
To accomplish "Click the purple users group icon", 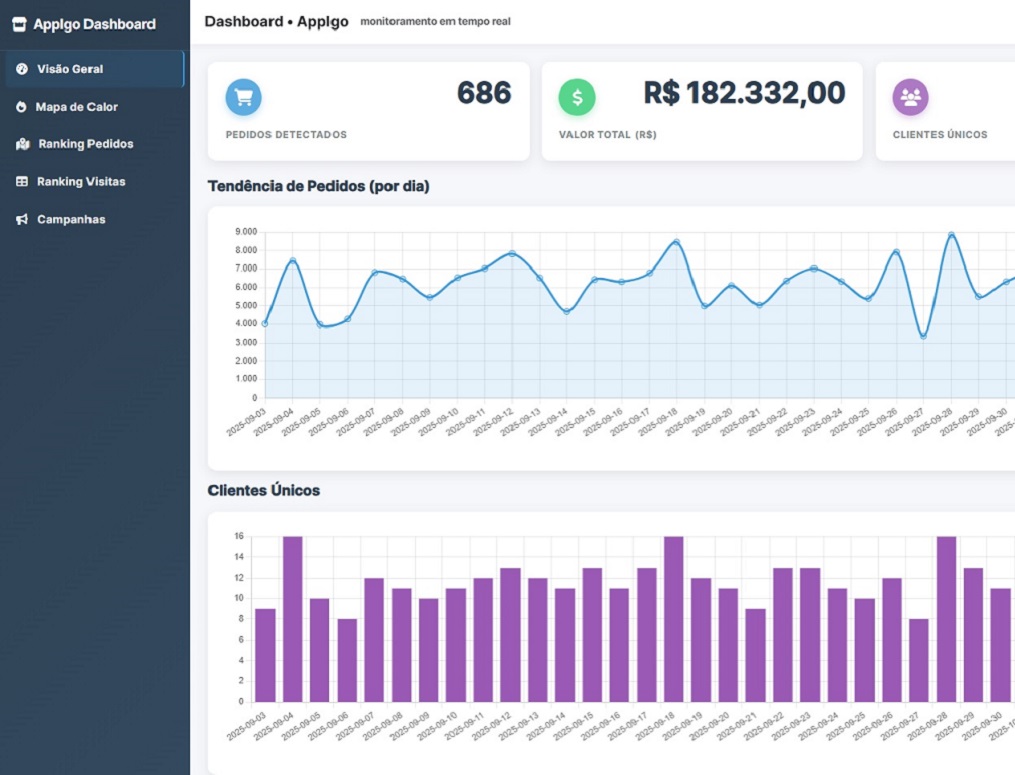I will [x=910, y=97].
